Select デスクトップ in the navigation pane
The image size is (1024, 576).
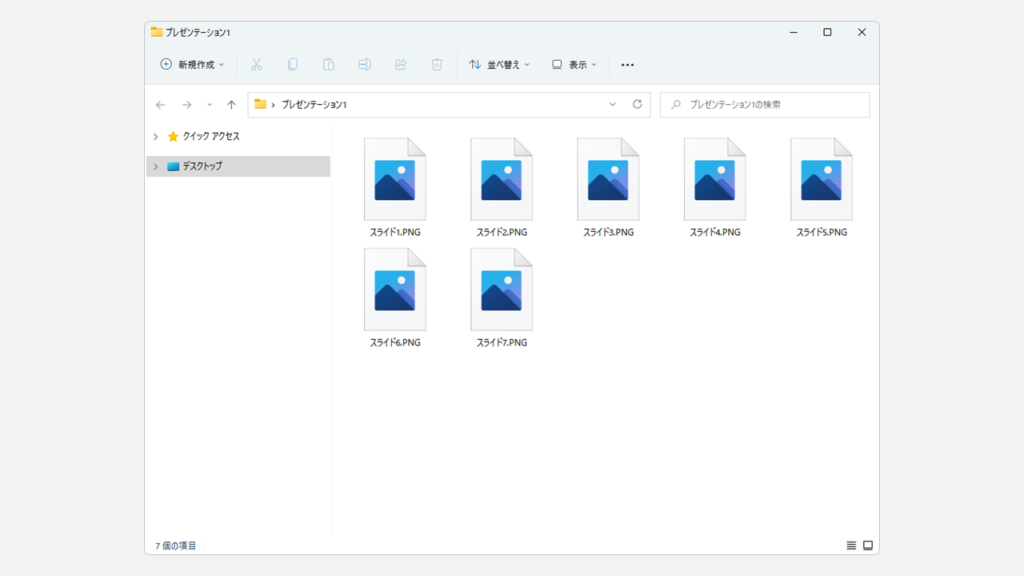click(202, 166)
